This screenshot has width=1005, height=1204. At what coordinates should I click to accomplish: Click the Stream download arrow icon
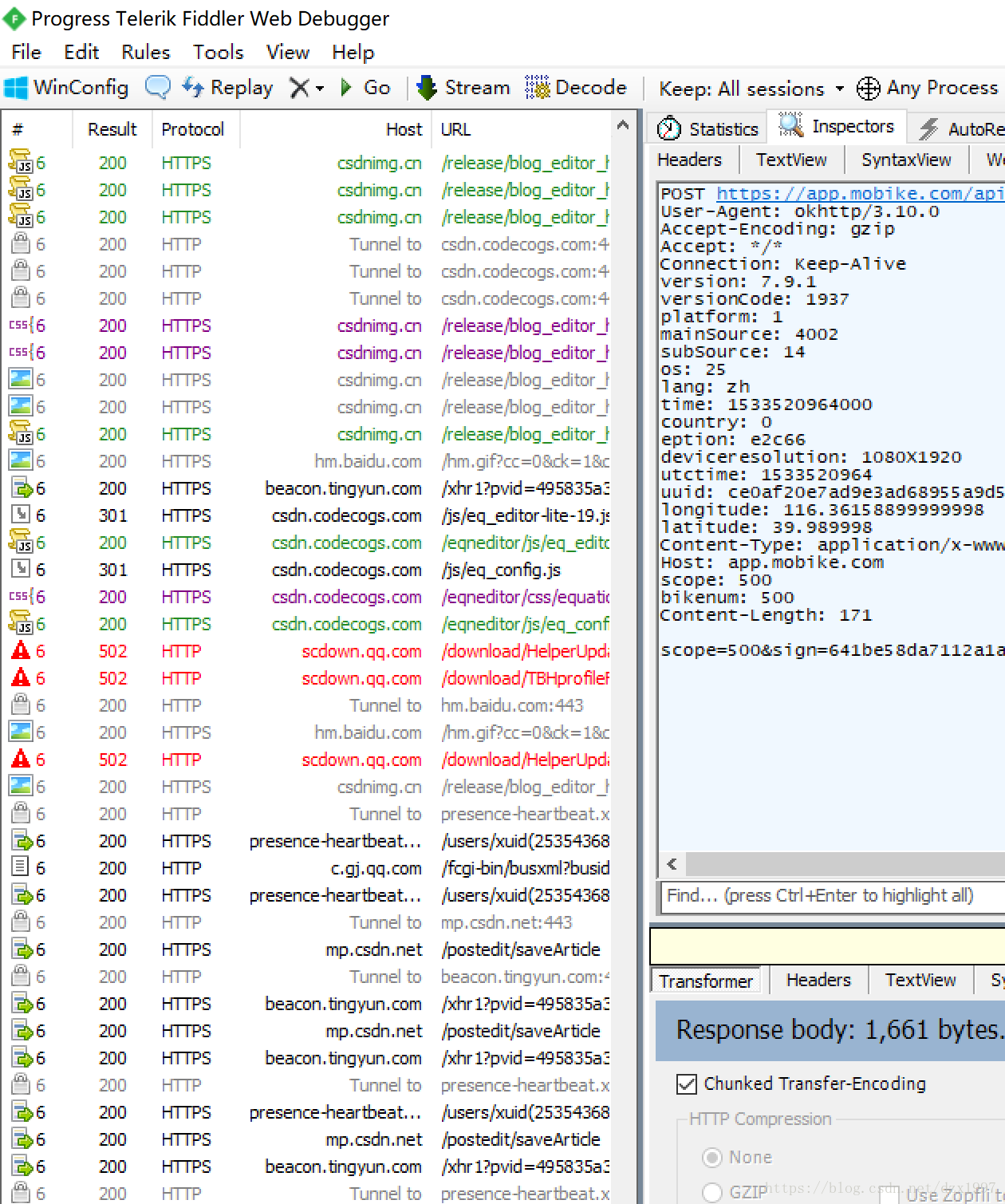[x=427, y=88]
